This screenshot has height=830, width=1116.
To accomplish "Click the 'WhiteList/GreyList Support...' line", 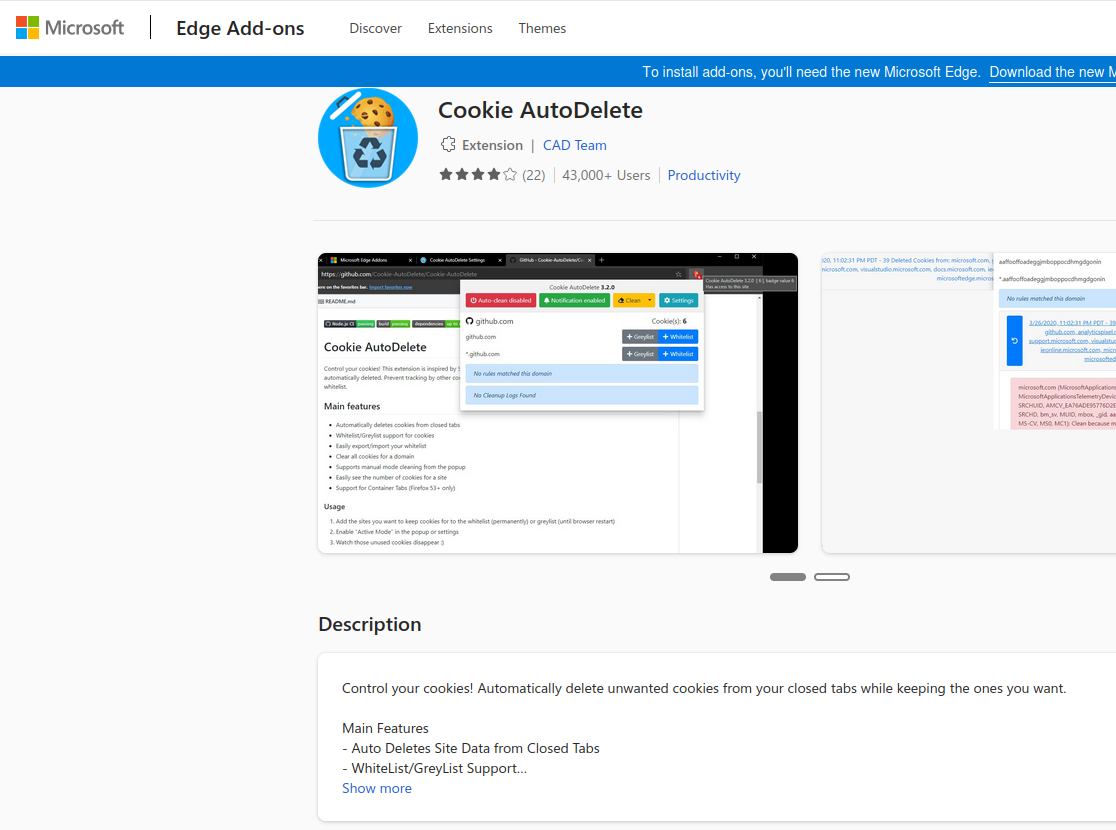I will pos(435,768).
